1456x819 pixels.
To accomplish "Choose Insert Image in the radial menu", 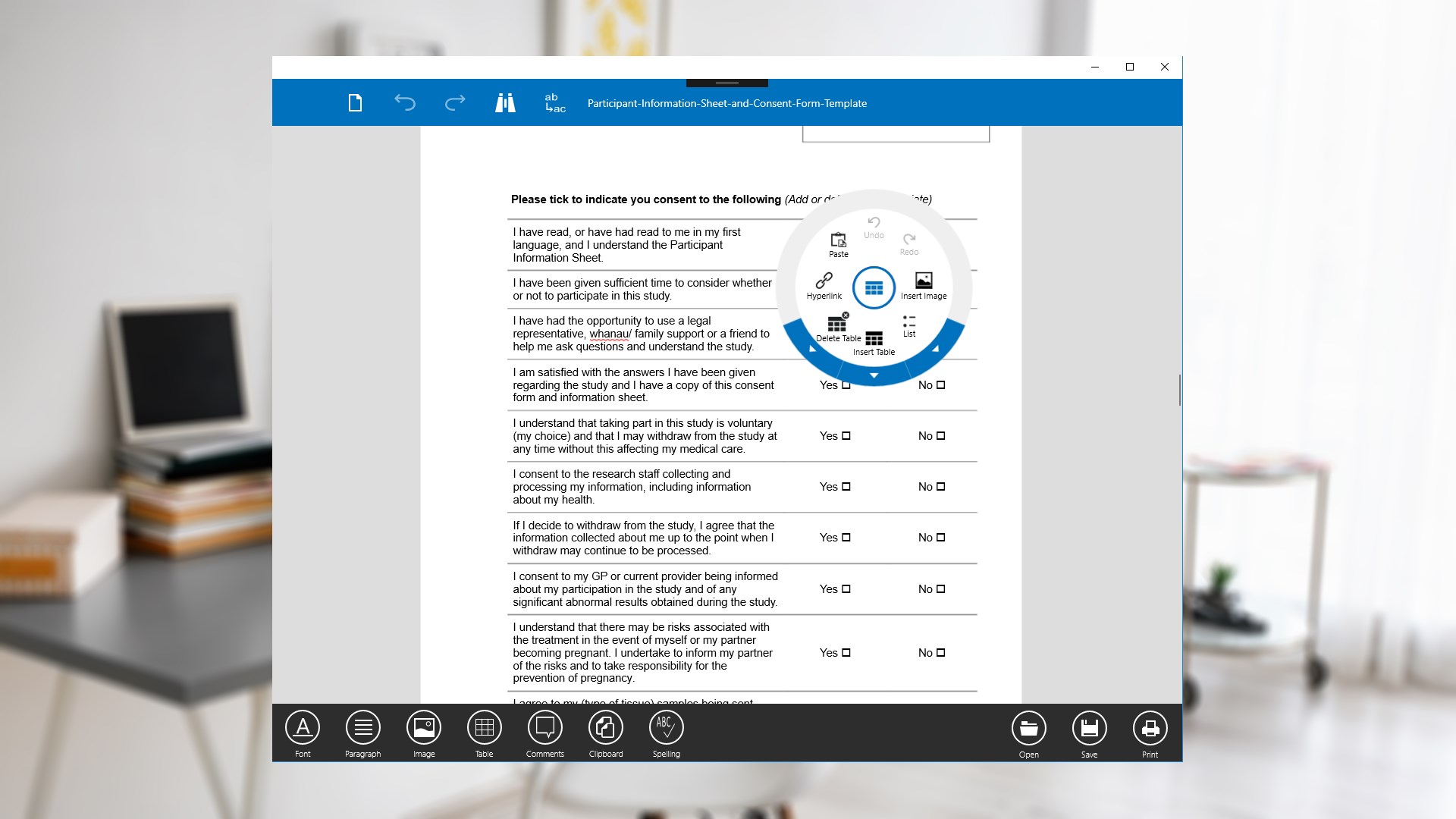I will [923, 286].
